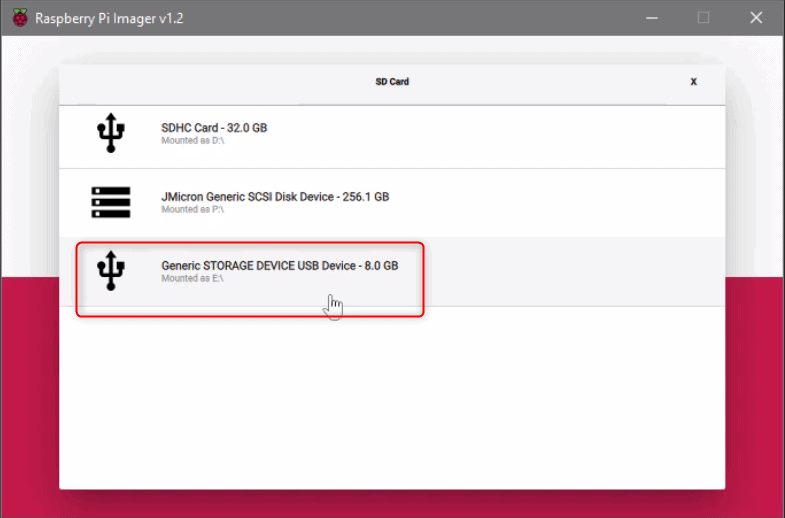Click the USB icon beside Generic STORAGE DEVICE
The width and height of the screenshot is (785, 518).
pyautogui.click(x=111, y=271)
